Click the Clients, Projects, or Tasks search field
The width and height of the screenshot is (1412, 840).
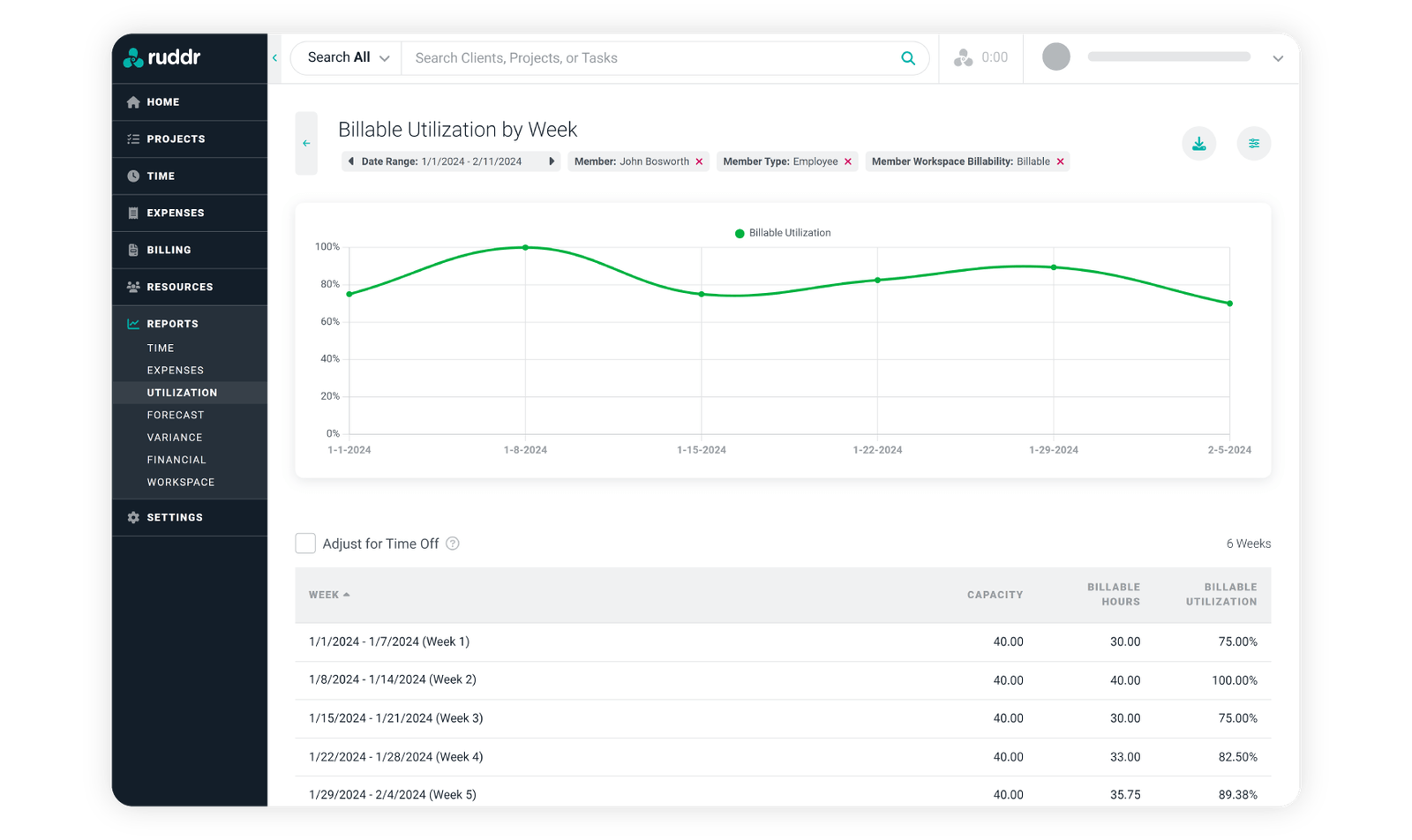tap(635, 57)
